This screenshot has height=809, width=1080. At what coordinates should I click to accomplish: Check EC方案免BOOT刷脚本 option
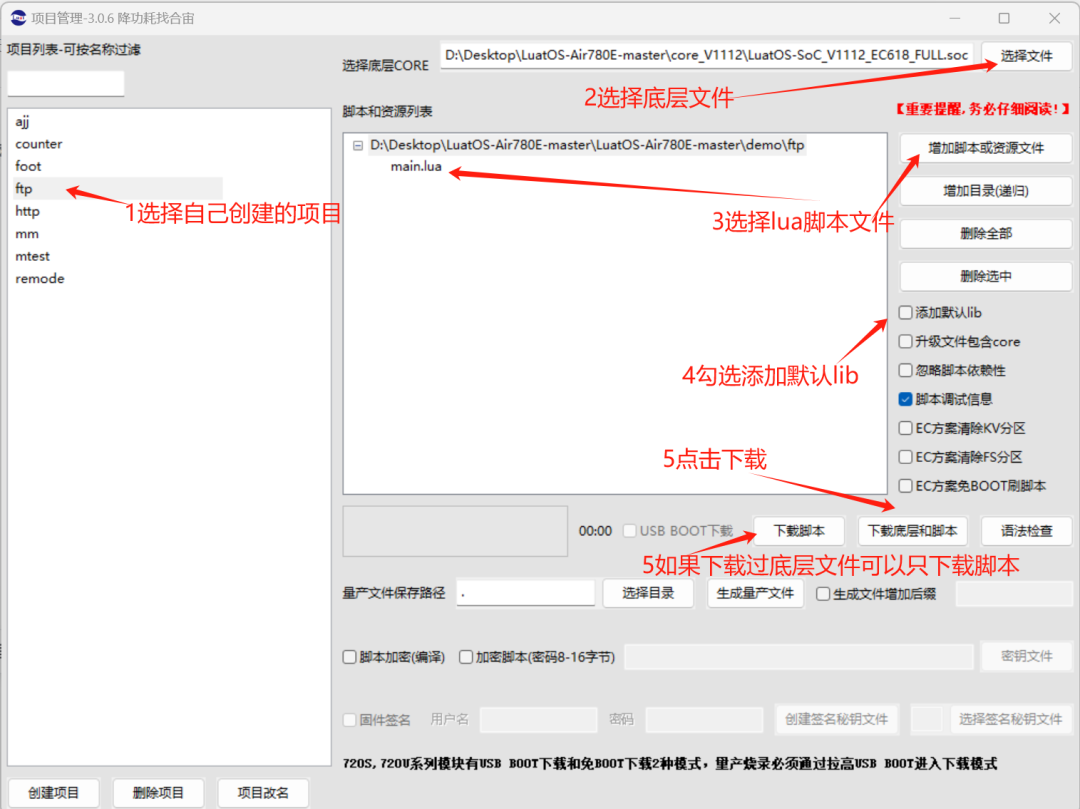click(x=906, y=486)
